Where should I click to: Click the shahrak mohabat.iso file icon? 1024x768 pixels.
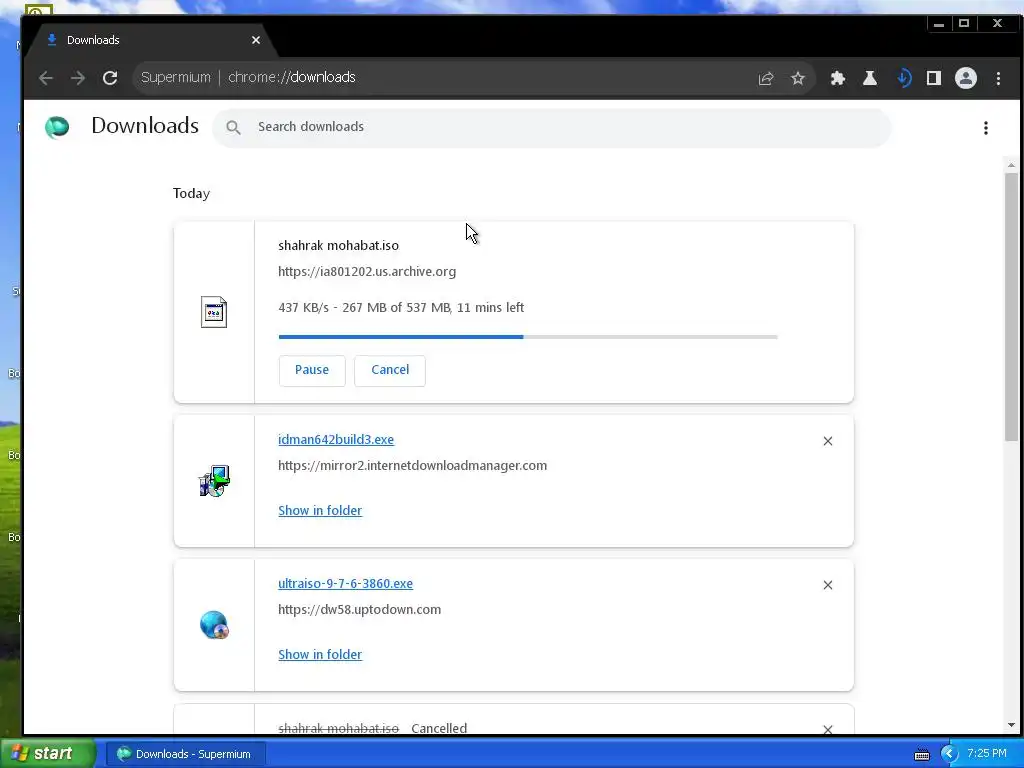pyautogui.click(x=214, y=312)
